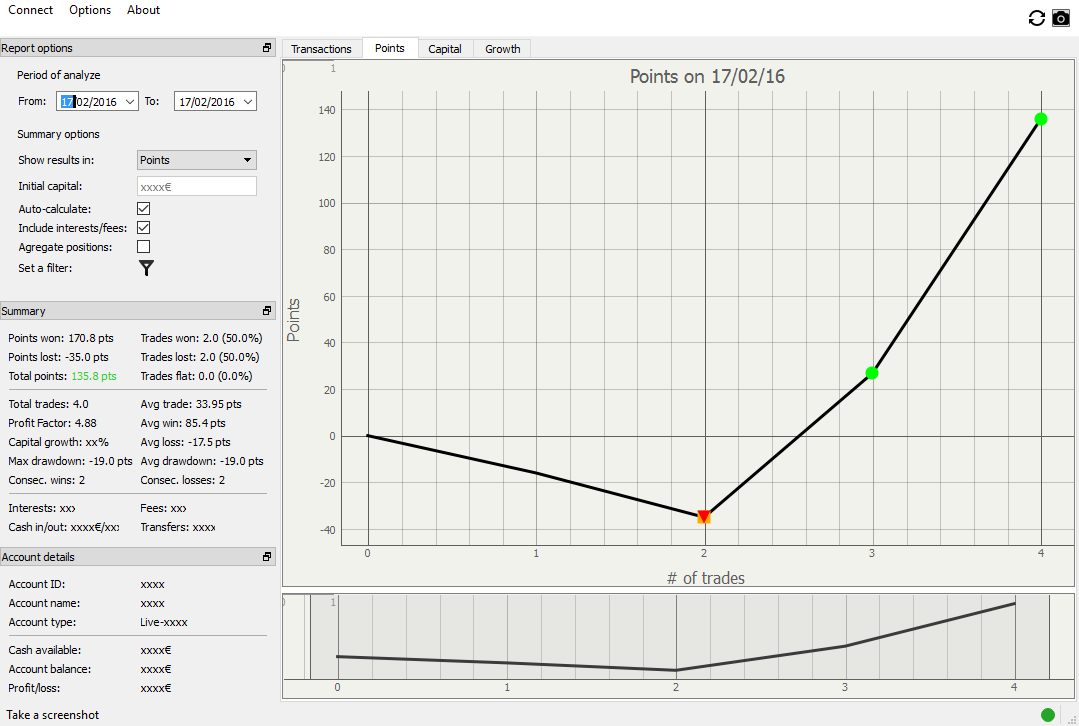1079x726 pixels.
Task: Undock the Summary panel
Action: 267,310
